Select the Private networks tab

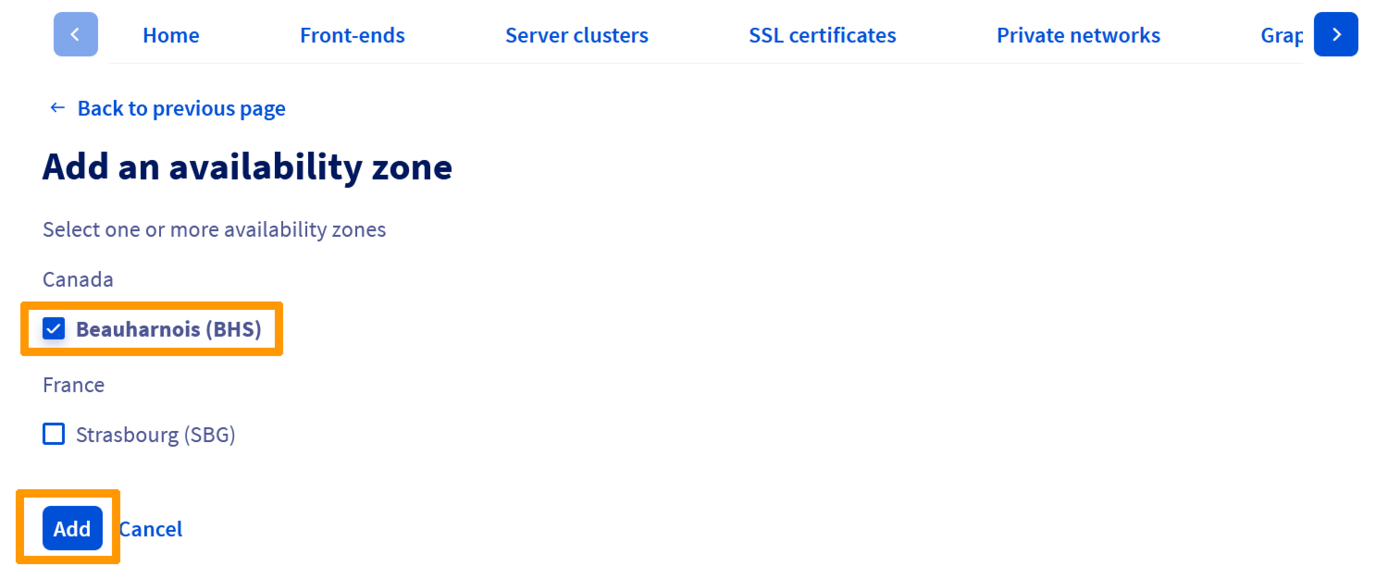pos(1078,35)
